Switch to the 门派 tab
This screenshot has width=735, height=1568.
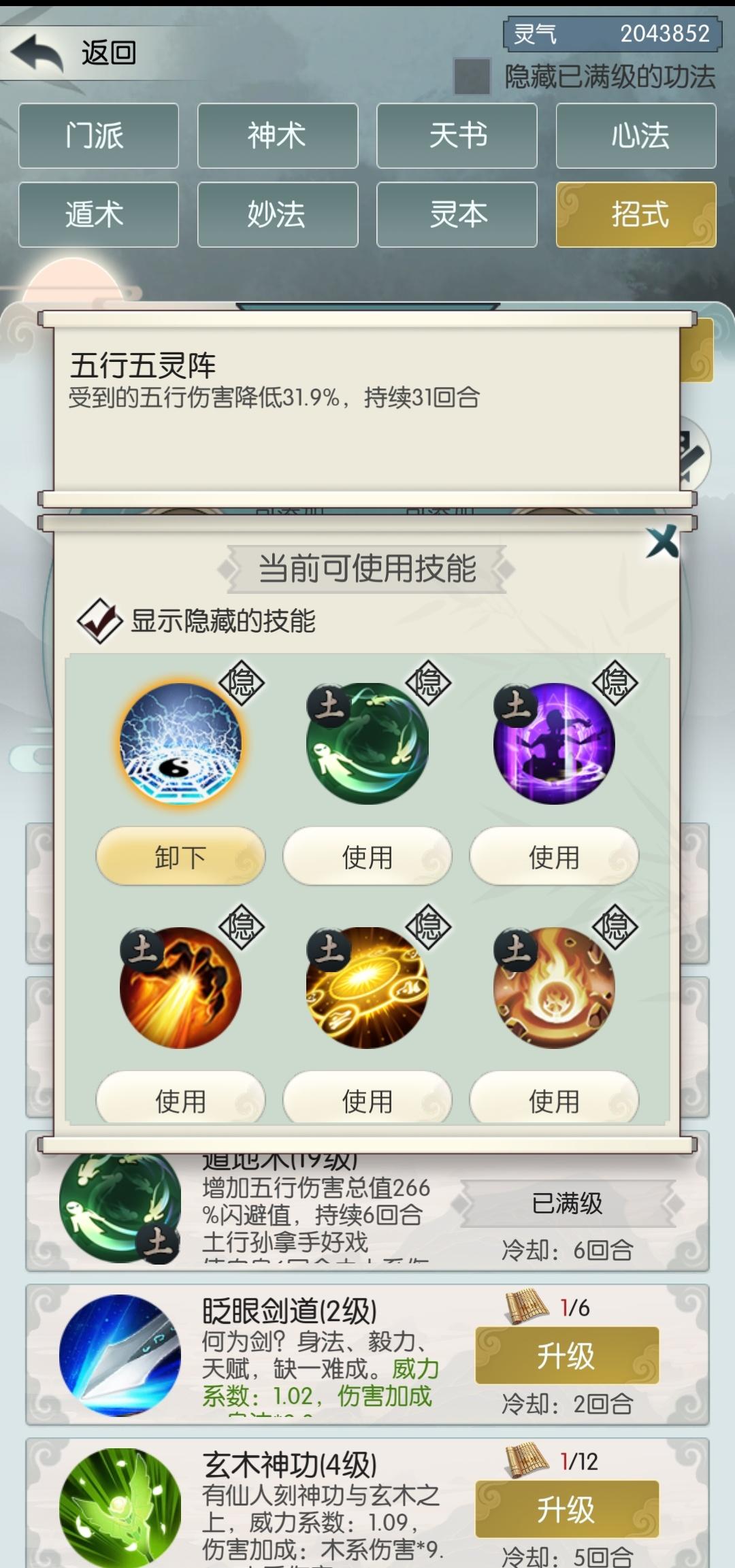point(99,135)
